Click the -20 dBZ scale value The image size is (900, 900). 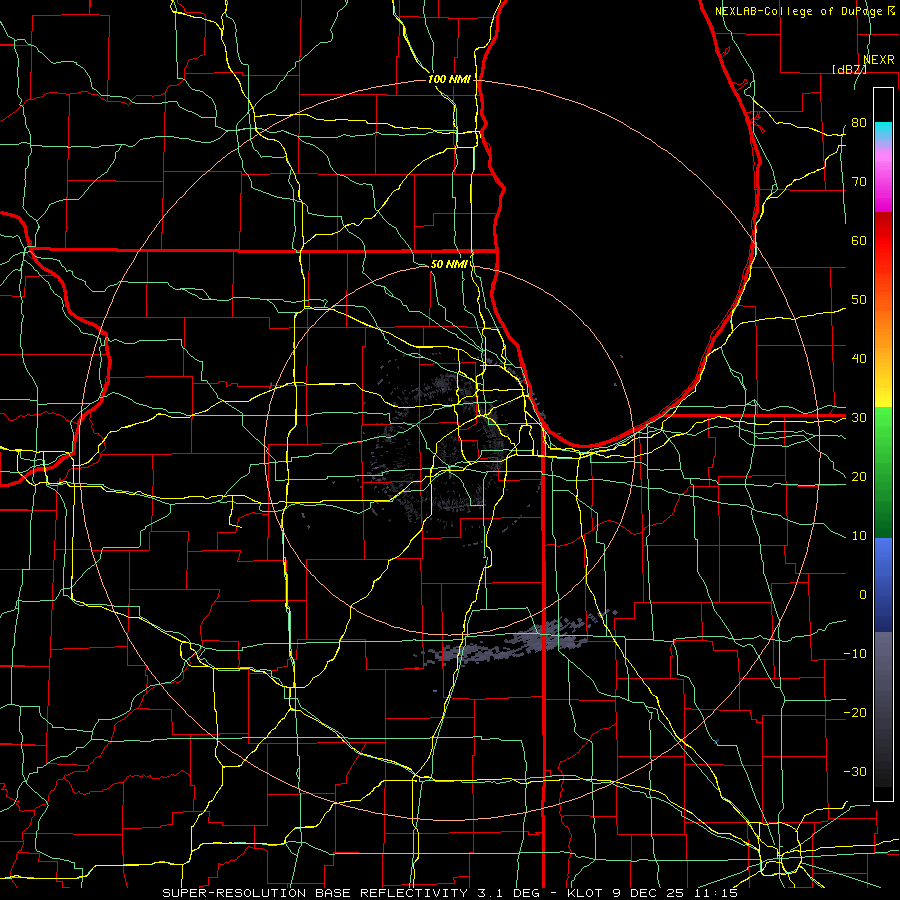tap(855, 712)
